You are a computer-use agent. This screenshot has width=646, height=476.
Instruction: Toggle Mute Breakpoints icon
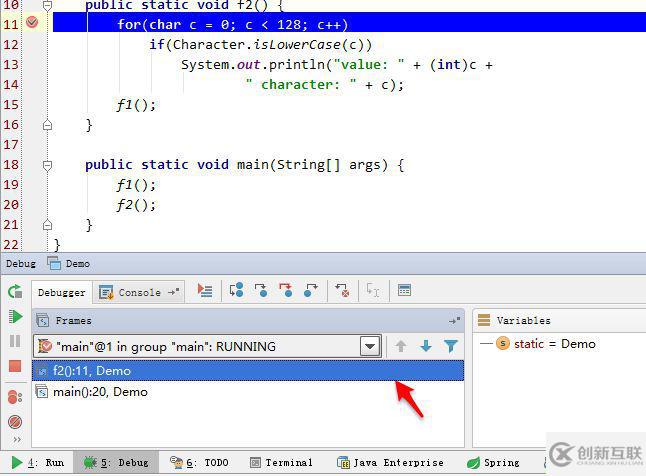15,422
